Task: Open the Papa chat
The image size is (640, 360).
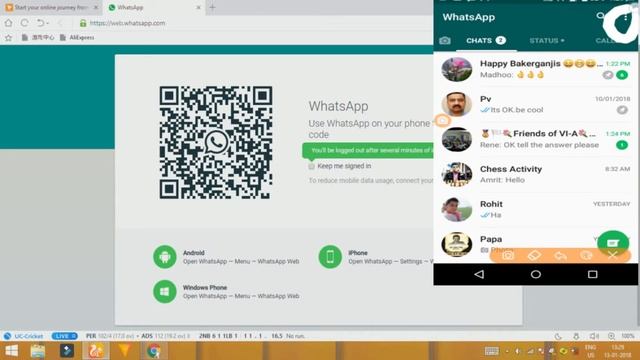Action: [536, 244]
